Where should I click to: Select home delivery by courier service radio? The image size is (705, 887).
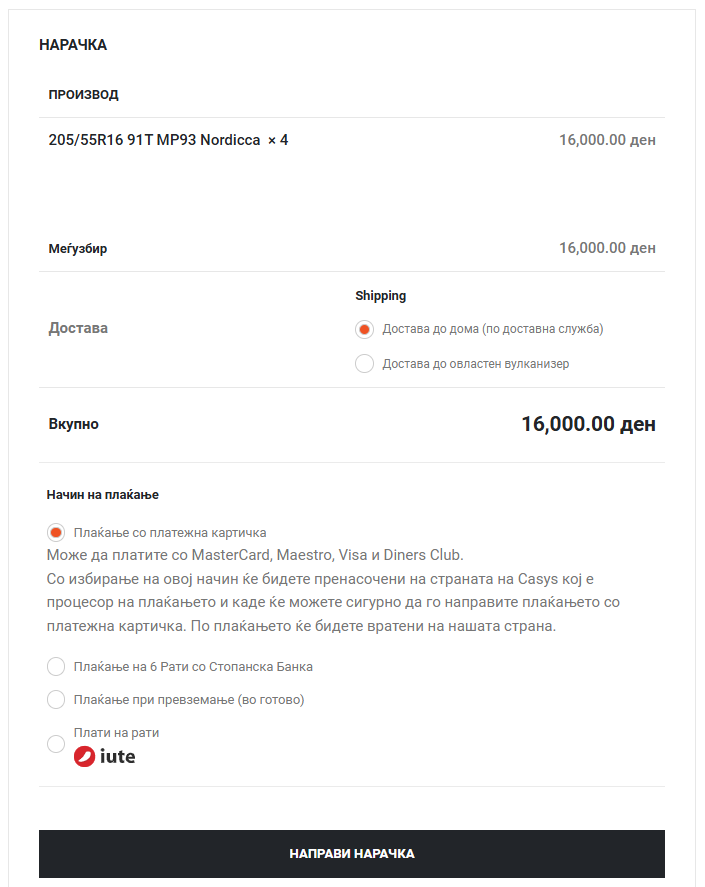coord(364,329)
